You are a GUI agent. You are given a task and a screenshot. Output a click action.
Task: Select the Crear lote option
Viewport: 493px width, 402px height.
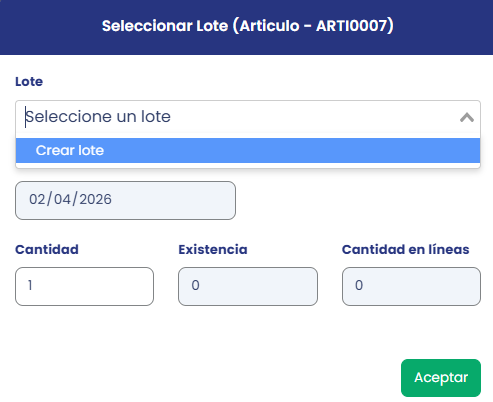(248, 150)
